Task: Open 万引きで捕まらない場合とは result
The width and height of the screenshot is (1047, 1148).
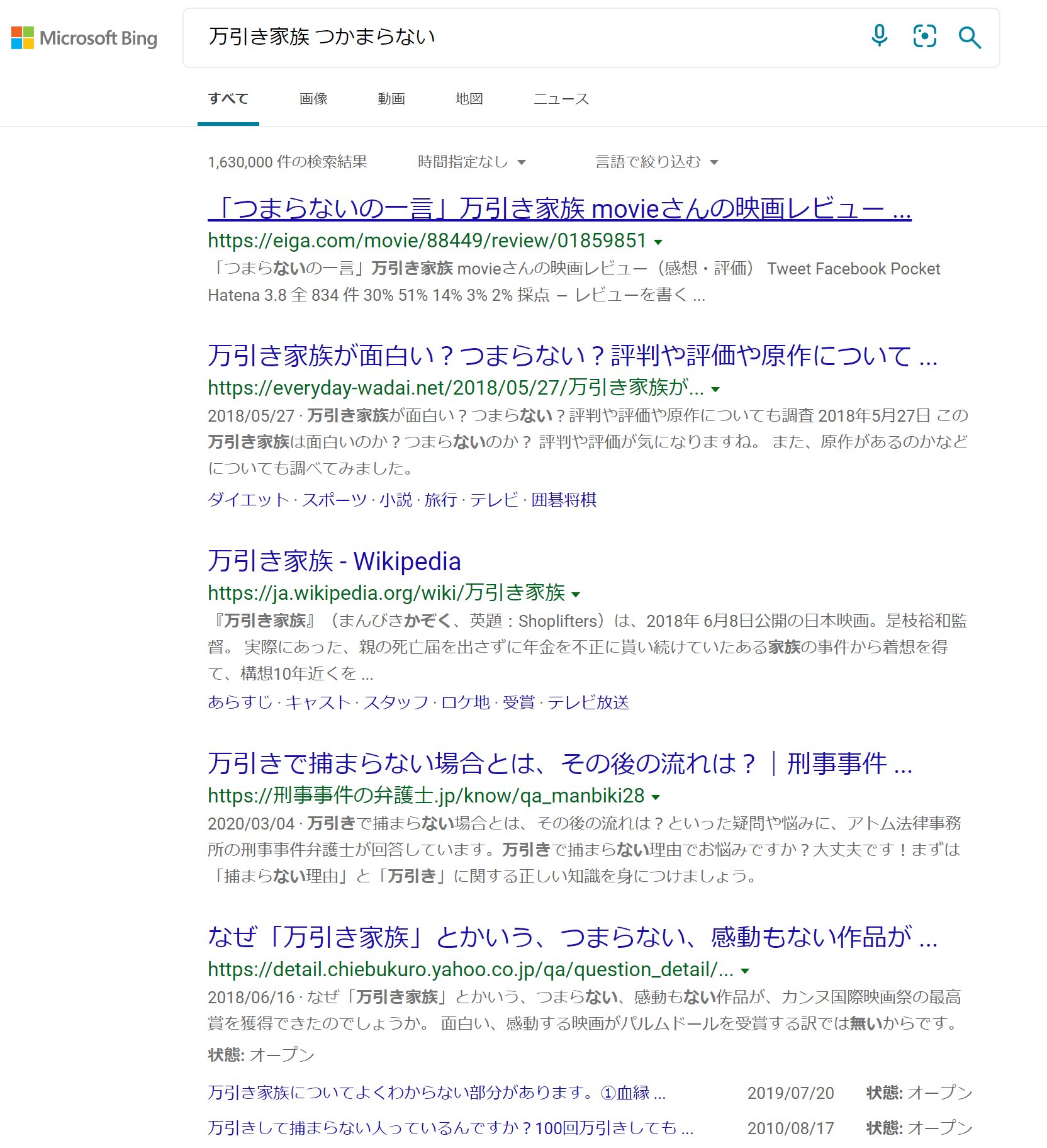Action: click(560, 763)
